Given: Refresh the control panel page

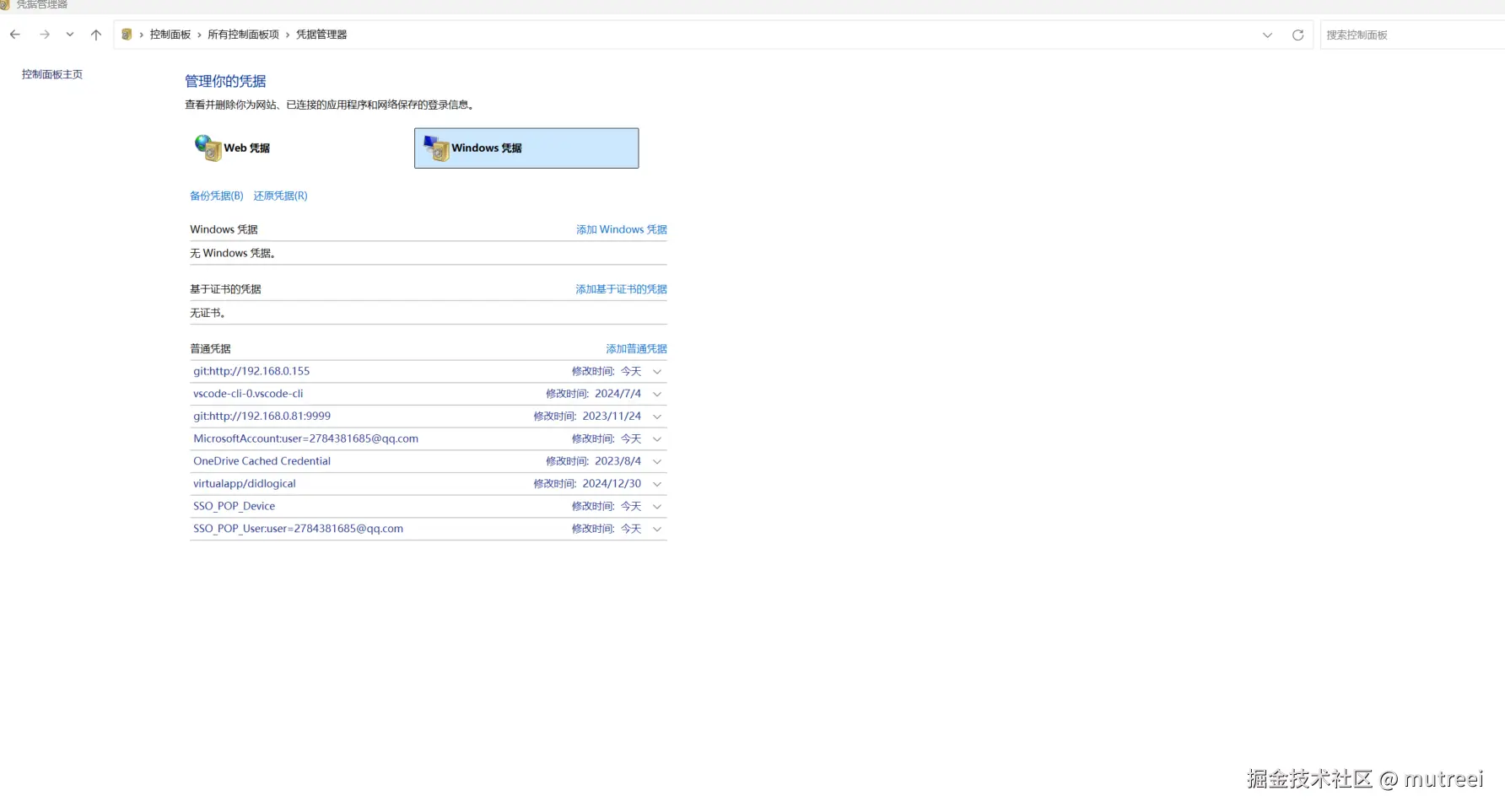Looking at the screenshot, I should [x=1297, y=35].
